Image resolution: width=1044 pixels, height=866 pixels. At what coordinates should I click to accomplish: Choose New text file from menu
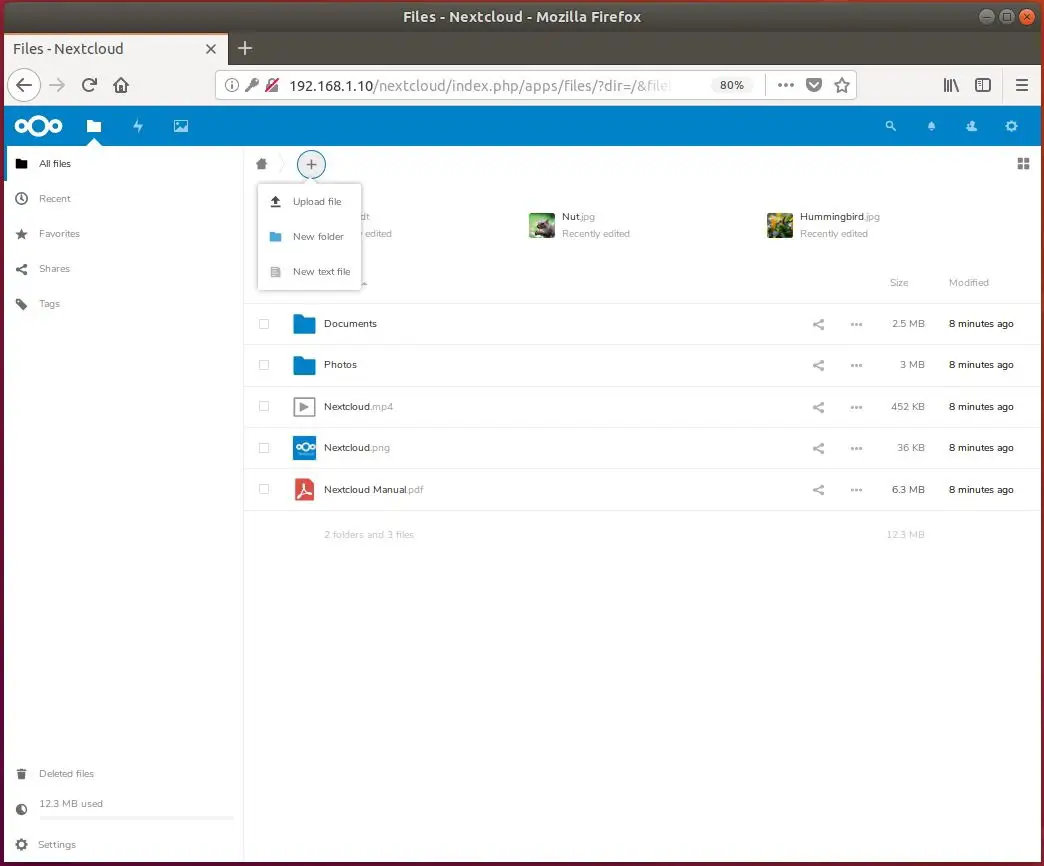pyautogui.click(x=310, y=272)
